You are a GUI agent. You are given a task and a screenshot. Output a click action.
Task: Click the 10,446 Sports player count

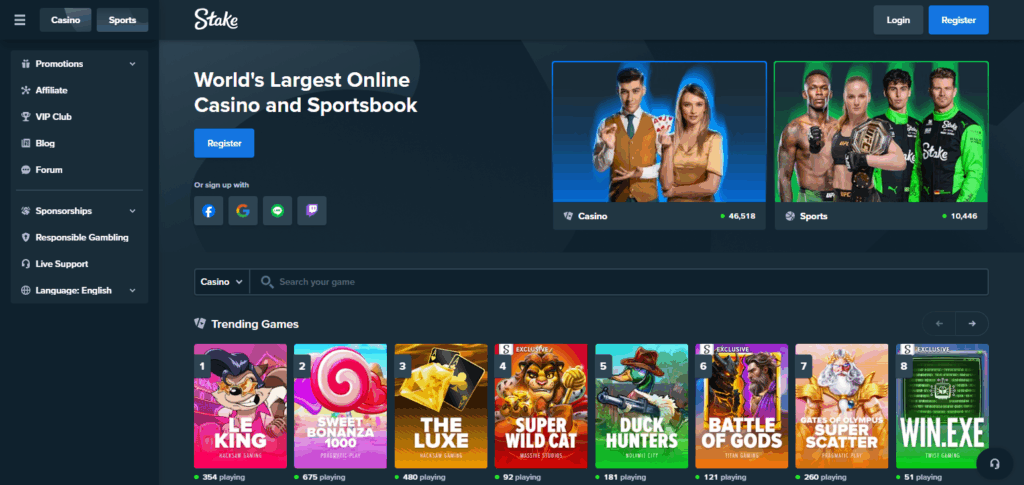(x=964, y=216)
